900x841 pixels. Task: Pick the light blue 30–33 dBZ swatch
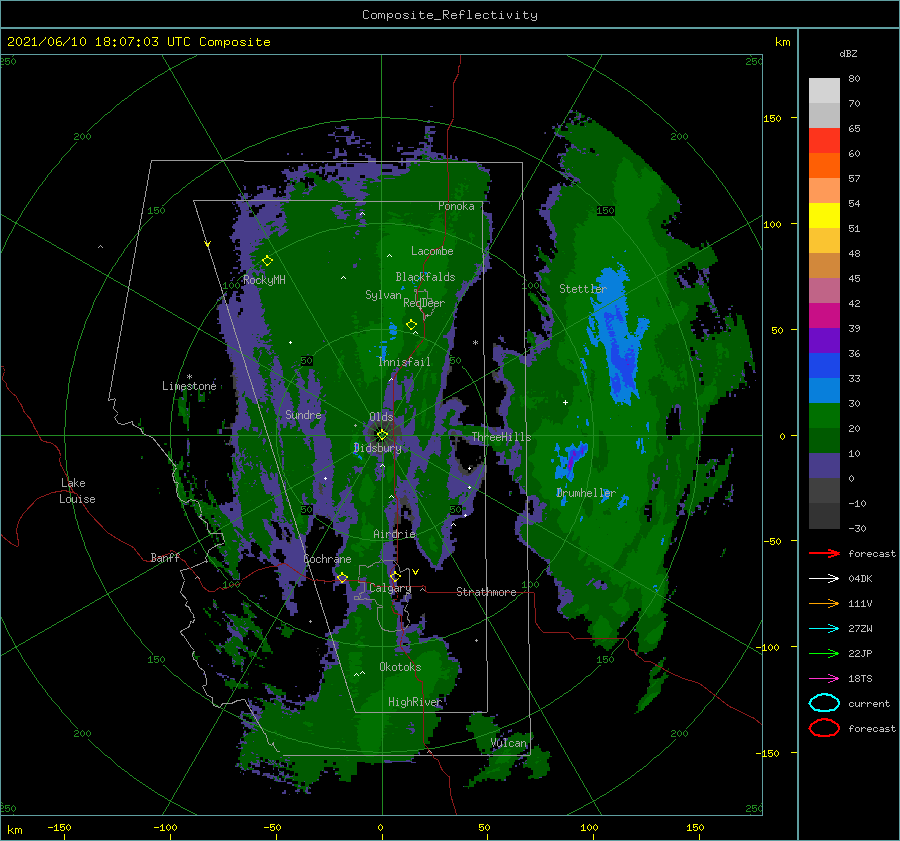click(x=824, y=390)
